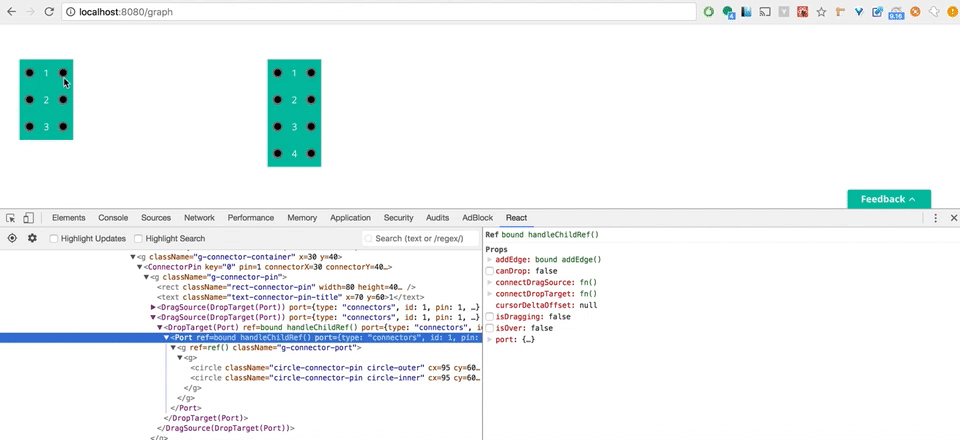960x440 pixels.
Task: Enable the Highlight Updates checkbox
Action: [x=54, y=239]
